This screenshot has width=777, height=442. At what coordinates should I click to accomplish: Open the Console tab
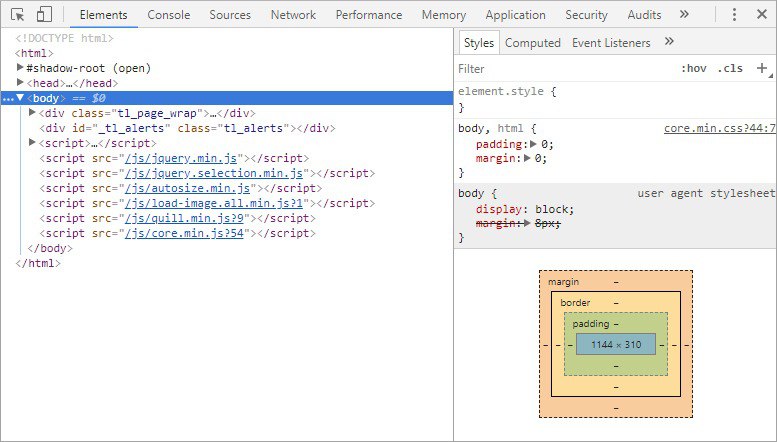168,15
